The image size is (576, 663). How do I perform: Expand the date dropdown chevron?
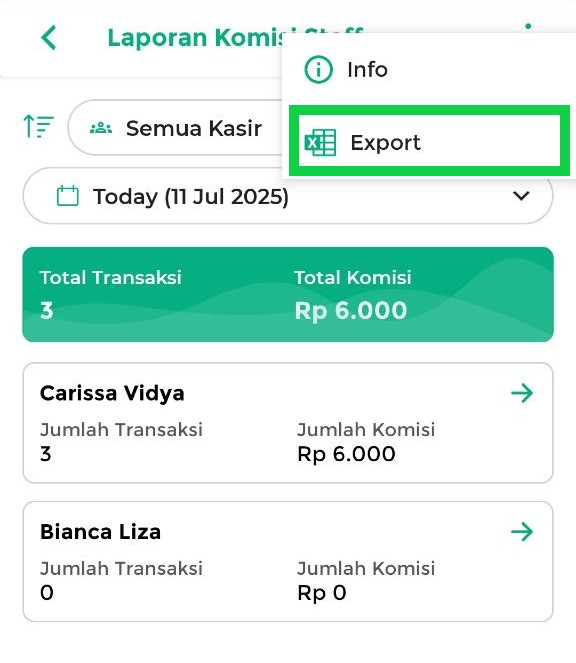click(521, 196)
